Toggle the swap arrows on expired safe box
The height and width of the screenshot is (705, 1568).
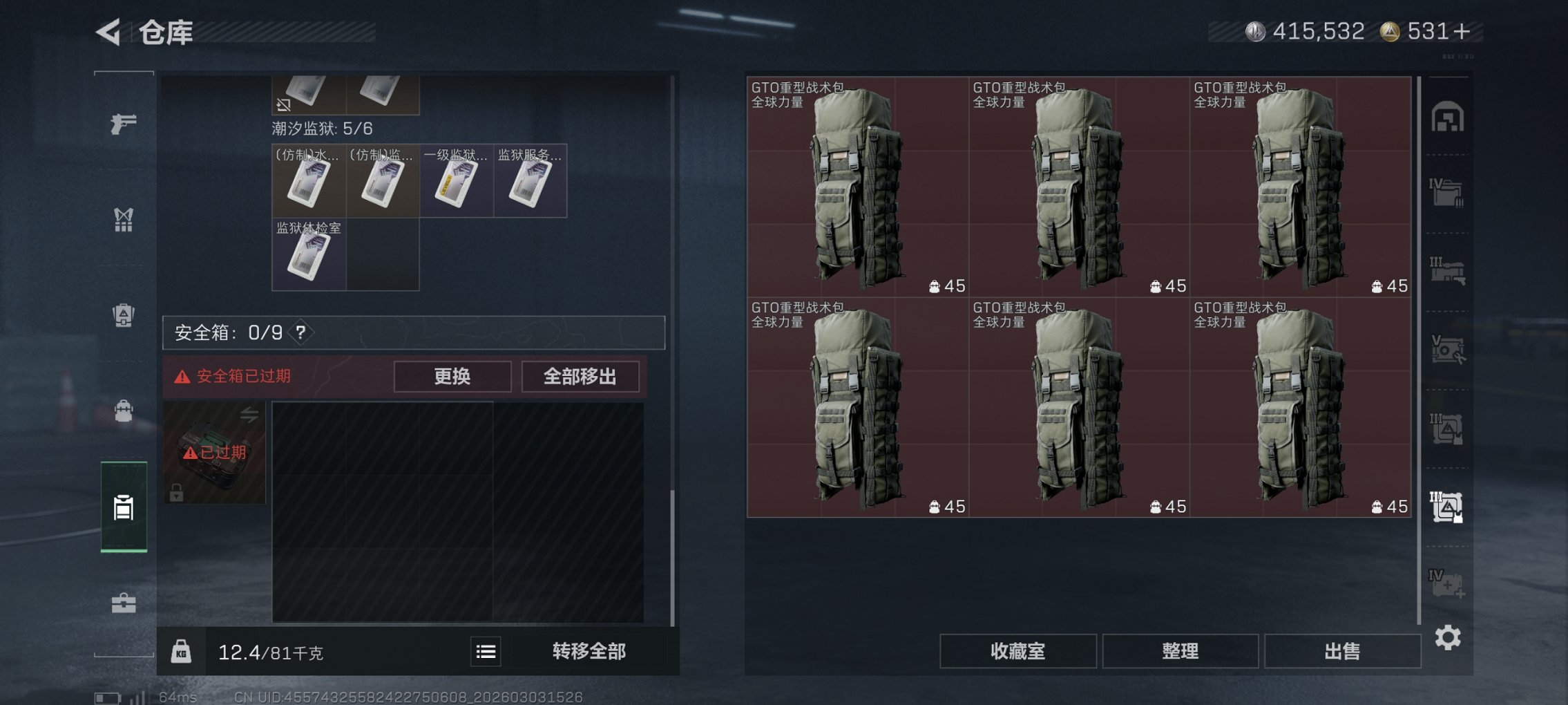(249, 415)
